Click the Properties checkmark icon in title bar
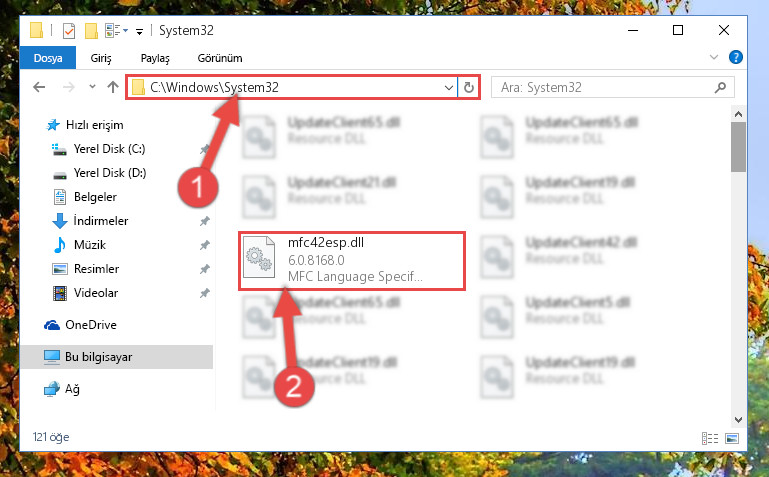Image resolution: width=769 pixels, height=477 pixels. pyautogui.click(x=69, y=31)
